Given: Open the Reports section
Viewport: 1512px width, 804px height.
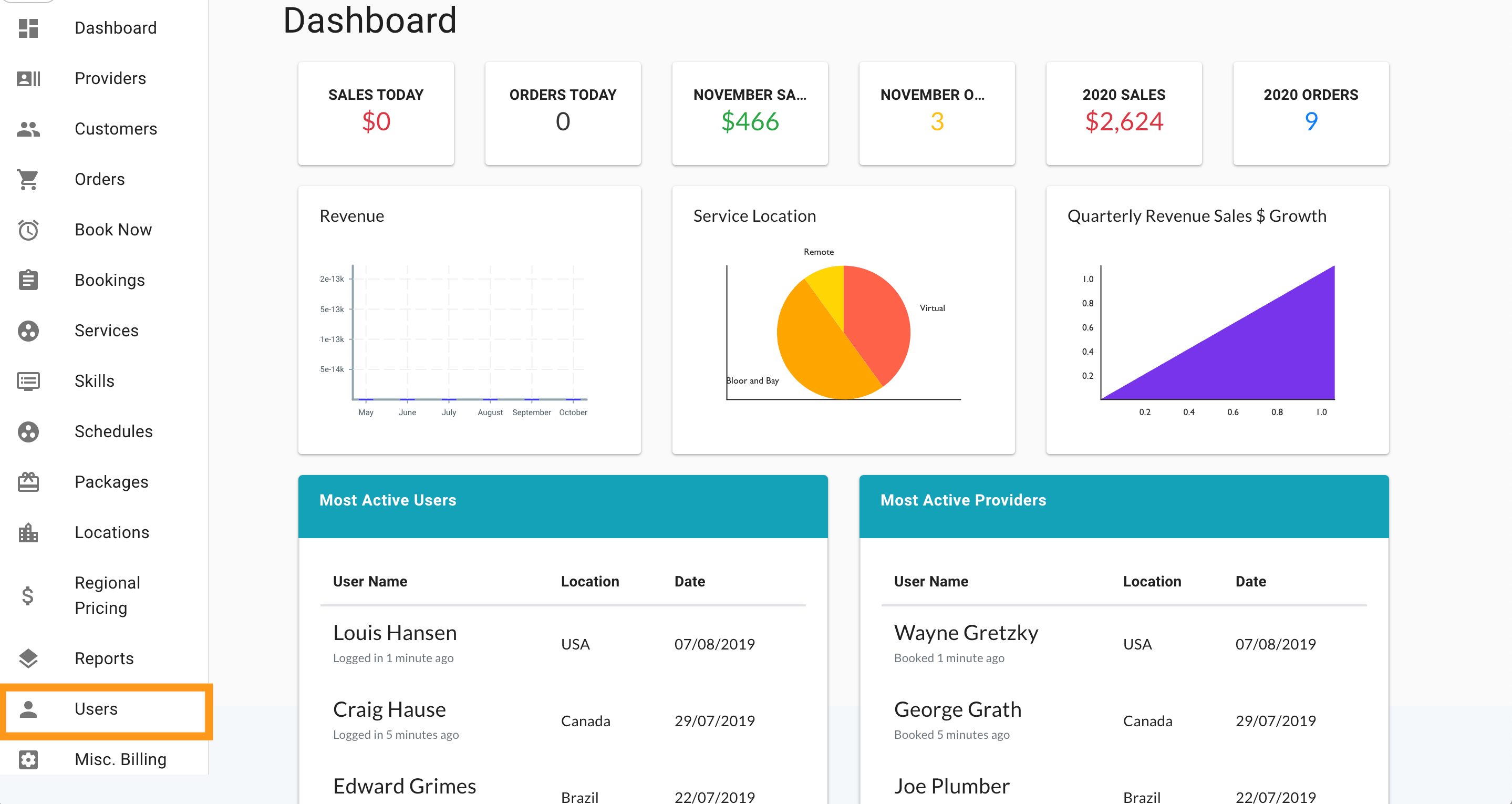Looking at the screenshot, I should [x=104, y=658].
